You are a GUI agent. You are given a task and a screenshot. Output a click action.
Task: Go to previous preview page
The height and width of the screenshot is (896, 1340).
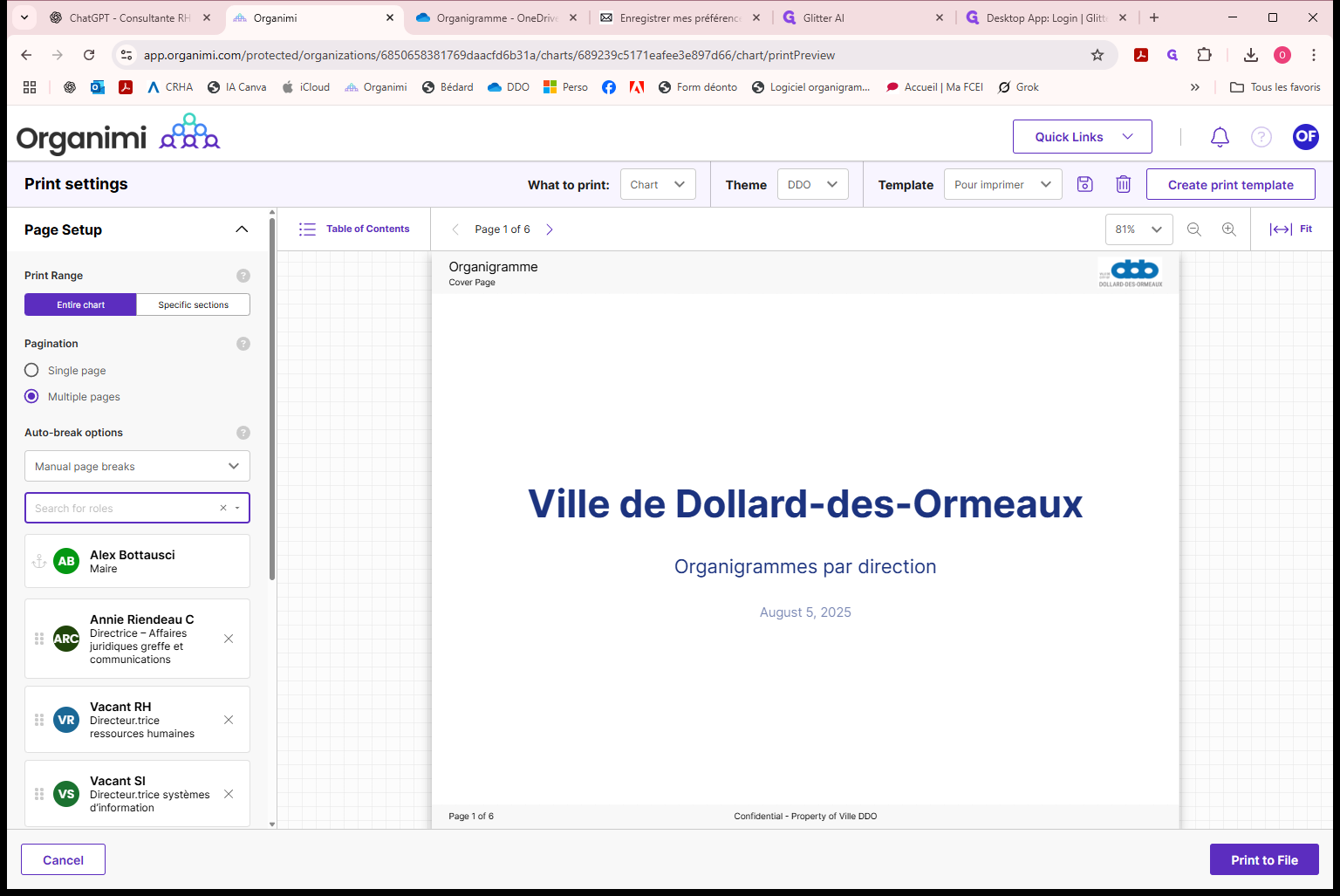click(x=455, y=229)
